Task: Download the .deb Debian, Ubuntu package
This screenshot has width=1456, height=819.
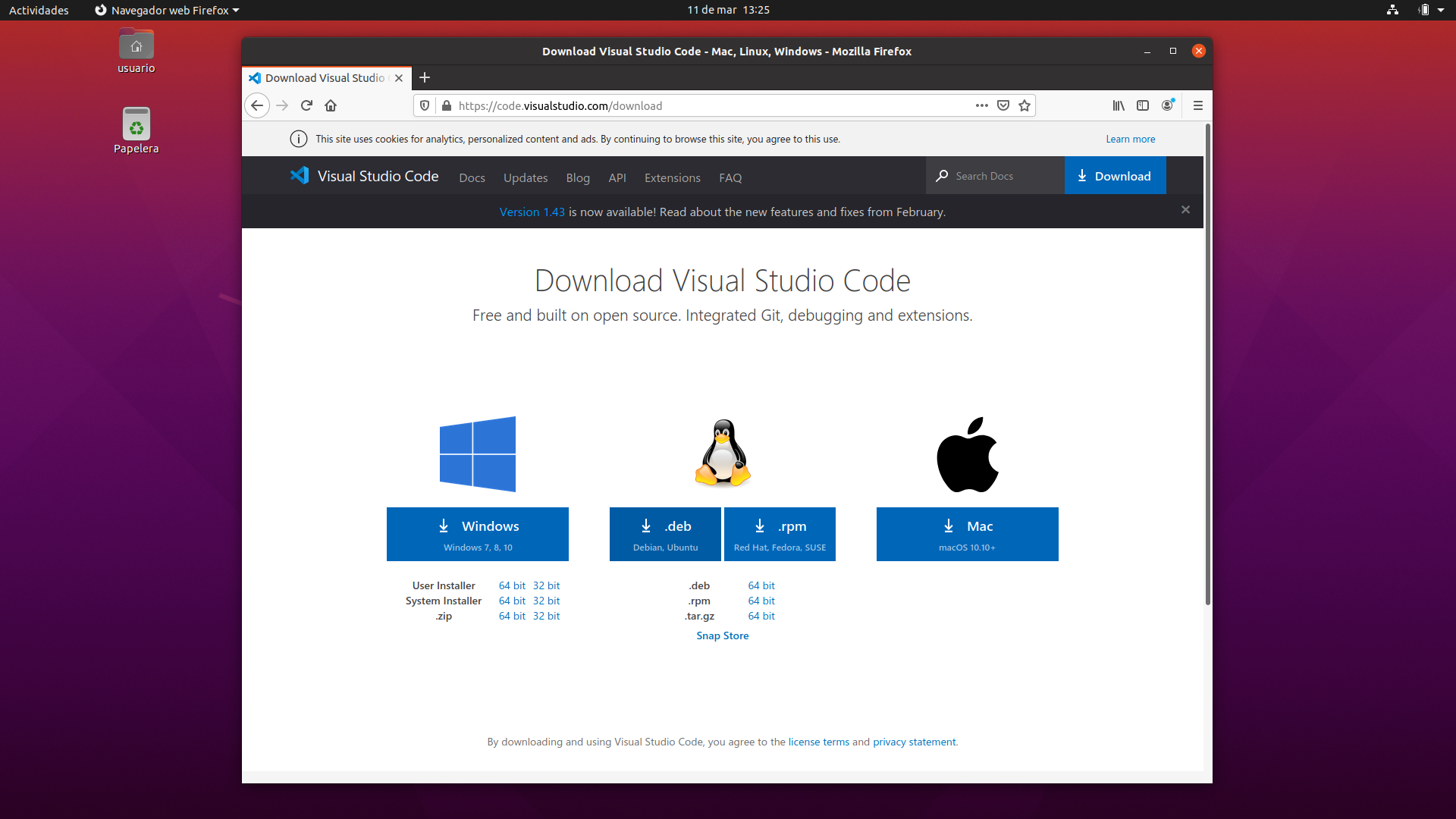Action: coord(665,534)
